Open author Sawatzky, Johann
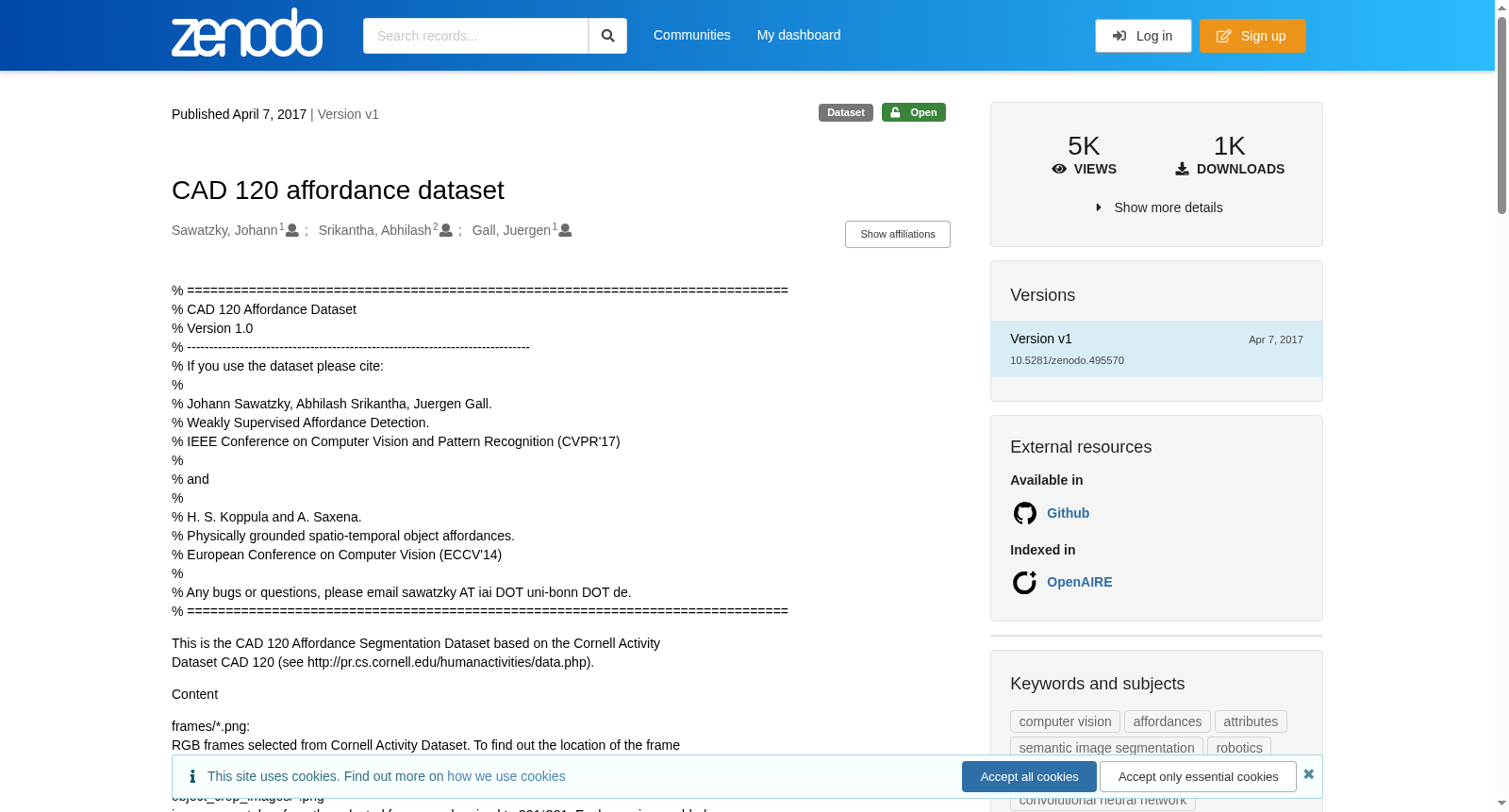Screen dimensions: 1509x812 pos(224,230)
